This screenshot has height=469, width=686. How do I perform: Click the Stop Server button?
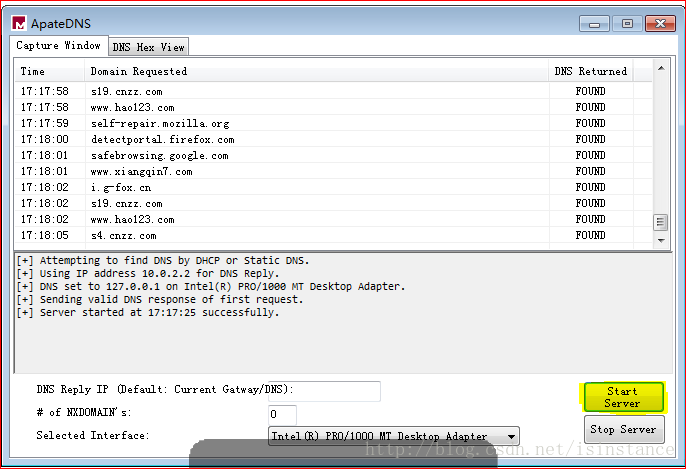point(624,429)
